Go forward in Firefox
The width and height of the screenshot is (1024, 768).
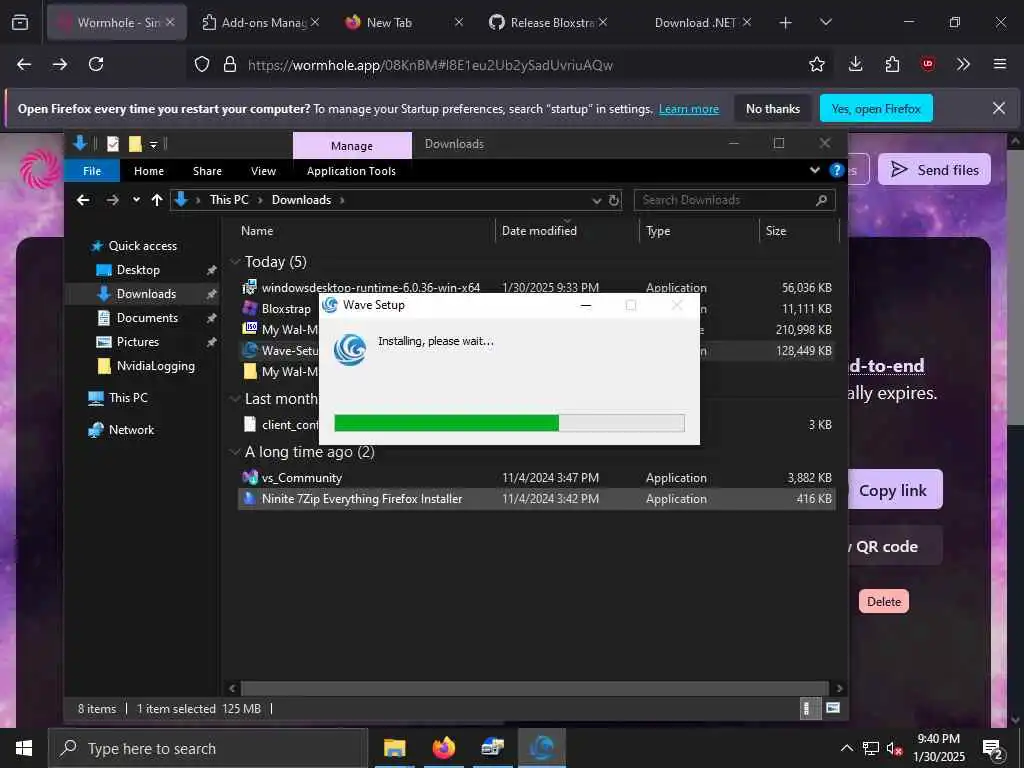tap(60, 64)
